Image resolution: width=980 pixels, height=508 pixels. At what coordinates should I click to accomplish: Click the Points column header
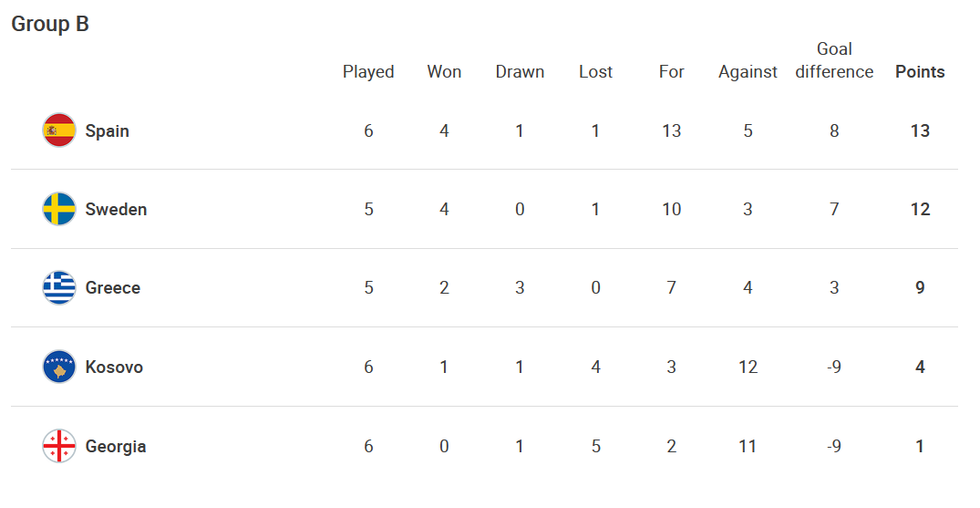click(x=920, y=72)
